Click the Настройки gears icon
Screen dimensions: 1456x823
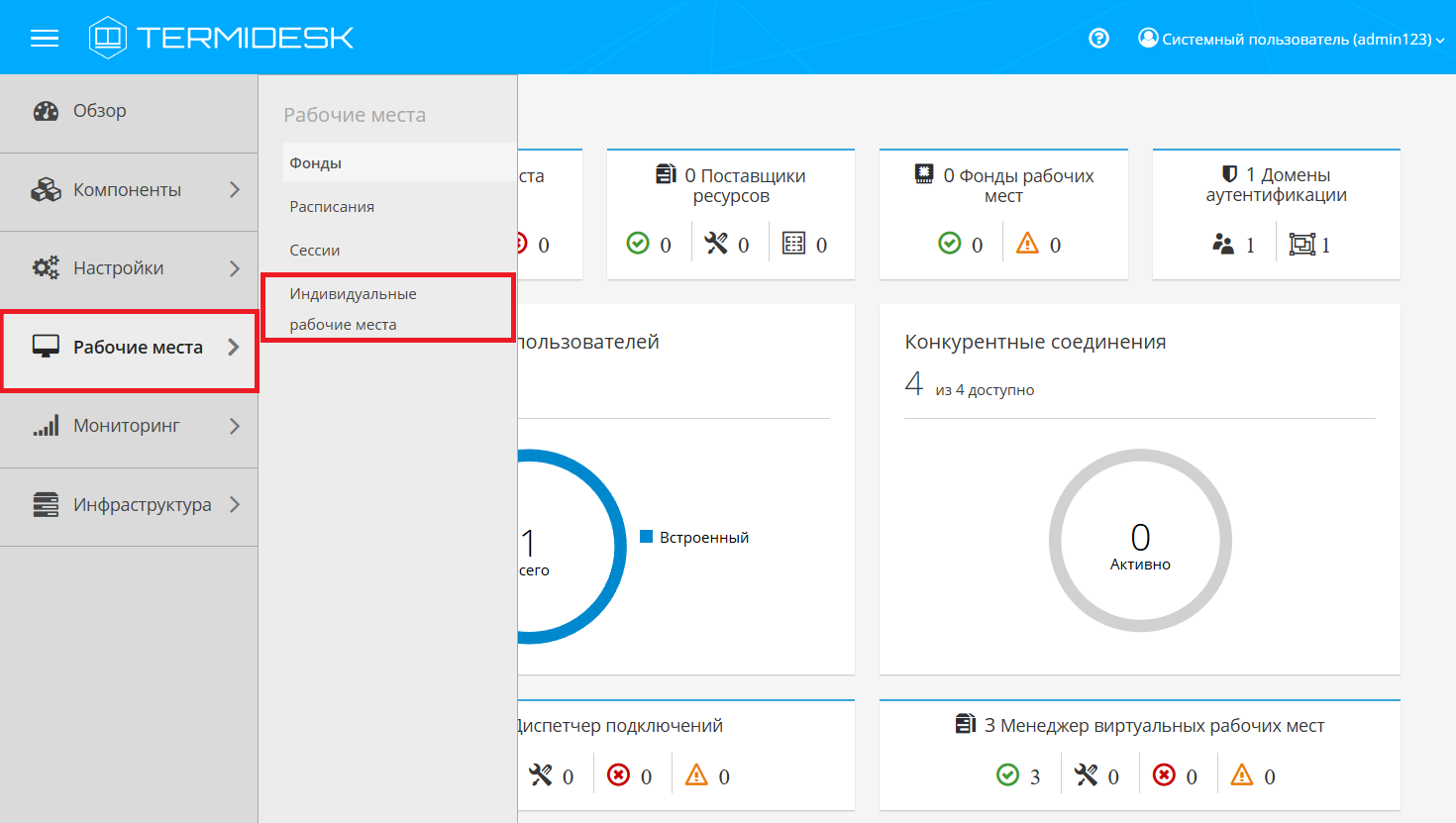(46, 268)
